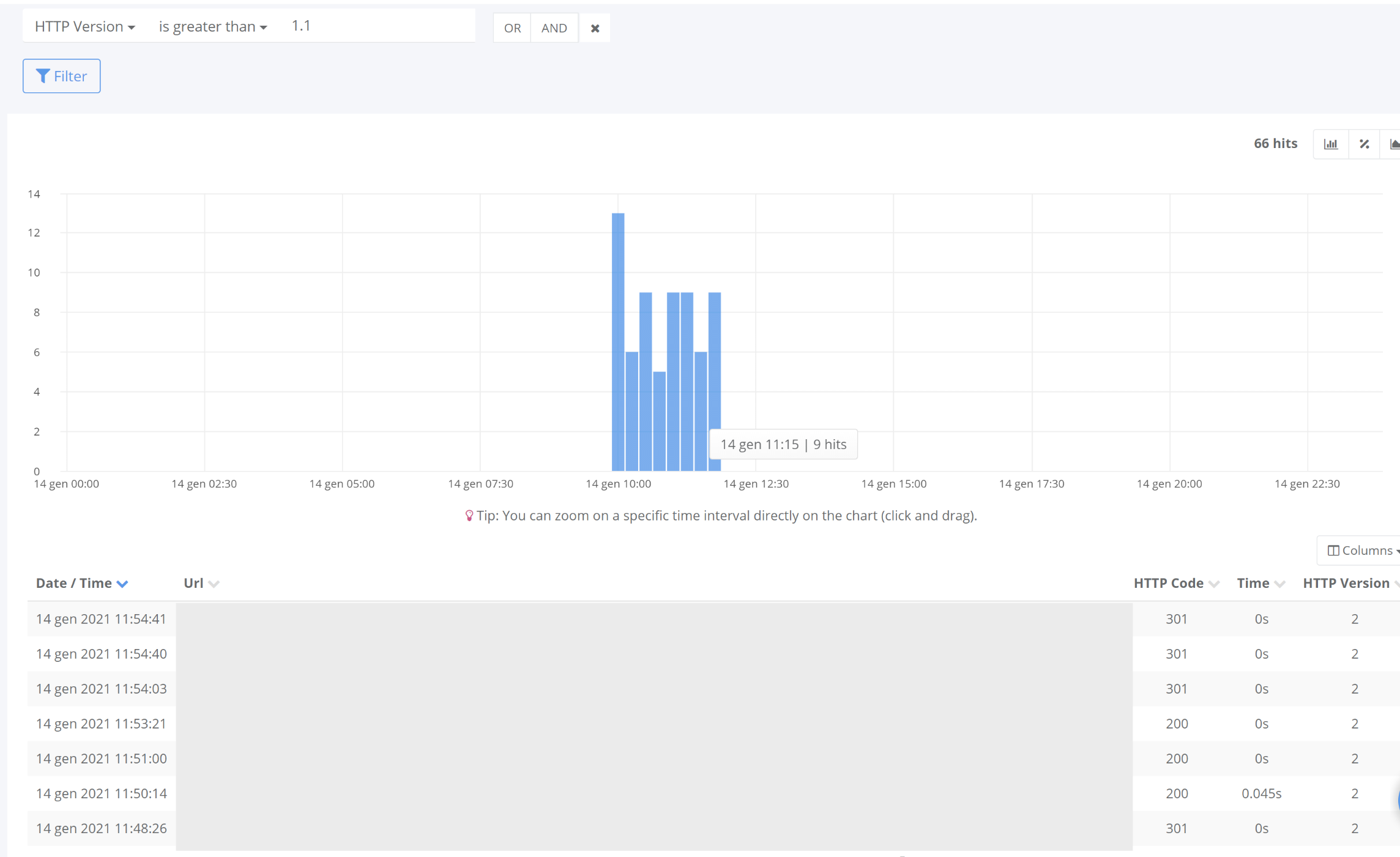Image resolution: width=1400 pixels, height=857 pixels.
Task: Switch to bar chart view icon
Action: [1331, 144]
